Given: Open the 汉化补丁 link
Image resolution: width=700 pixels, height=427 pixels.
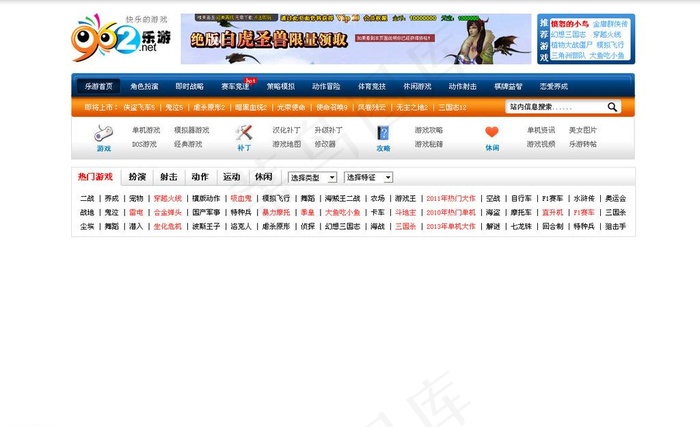Looking at the screenshot, I should [x=286, y=130].
